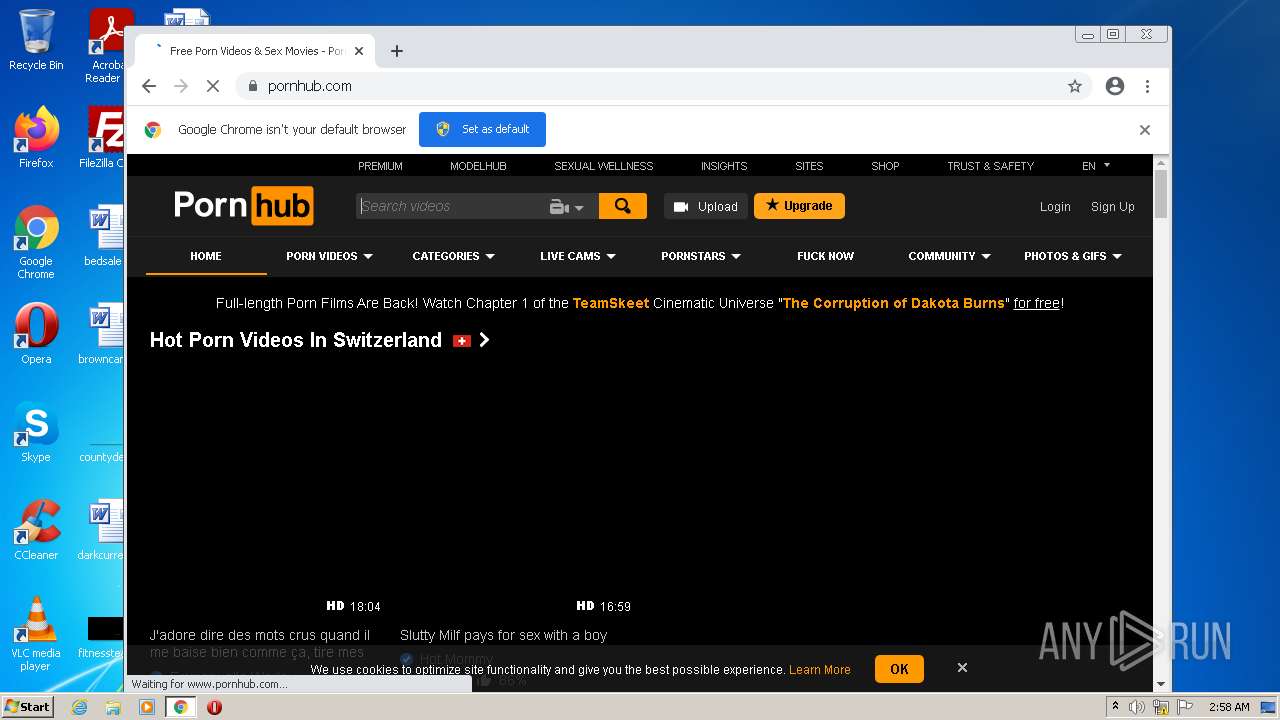Click the chevron next to the Switzerland heading
Screen dimensions: 1280x720
tap(484, 340)
